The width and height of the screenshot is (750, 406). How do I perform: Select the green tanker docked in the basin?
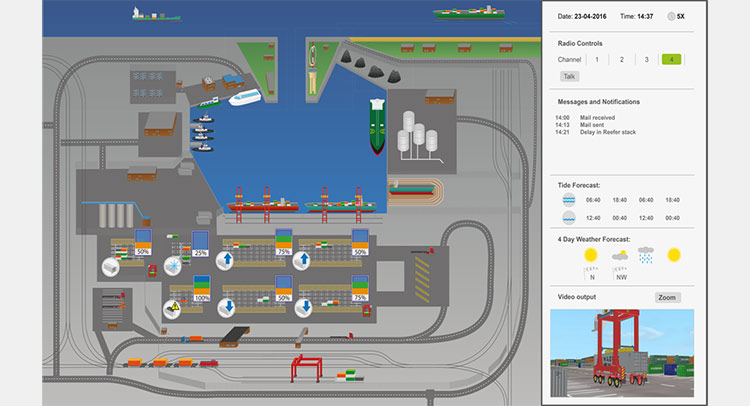[x=377, y=126]
